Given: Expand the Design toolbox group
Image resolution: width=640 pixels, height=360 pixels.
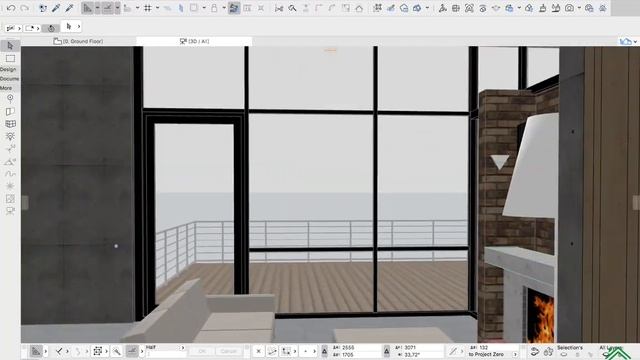Looking at the screenshot, I should click(x=8, y=69).
